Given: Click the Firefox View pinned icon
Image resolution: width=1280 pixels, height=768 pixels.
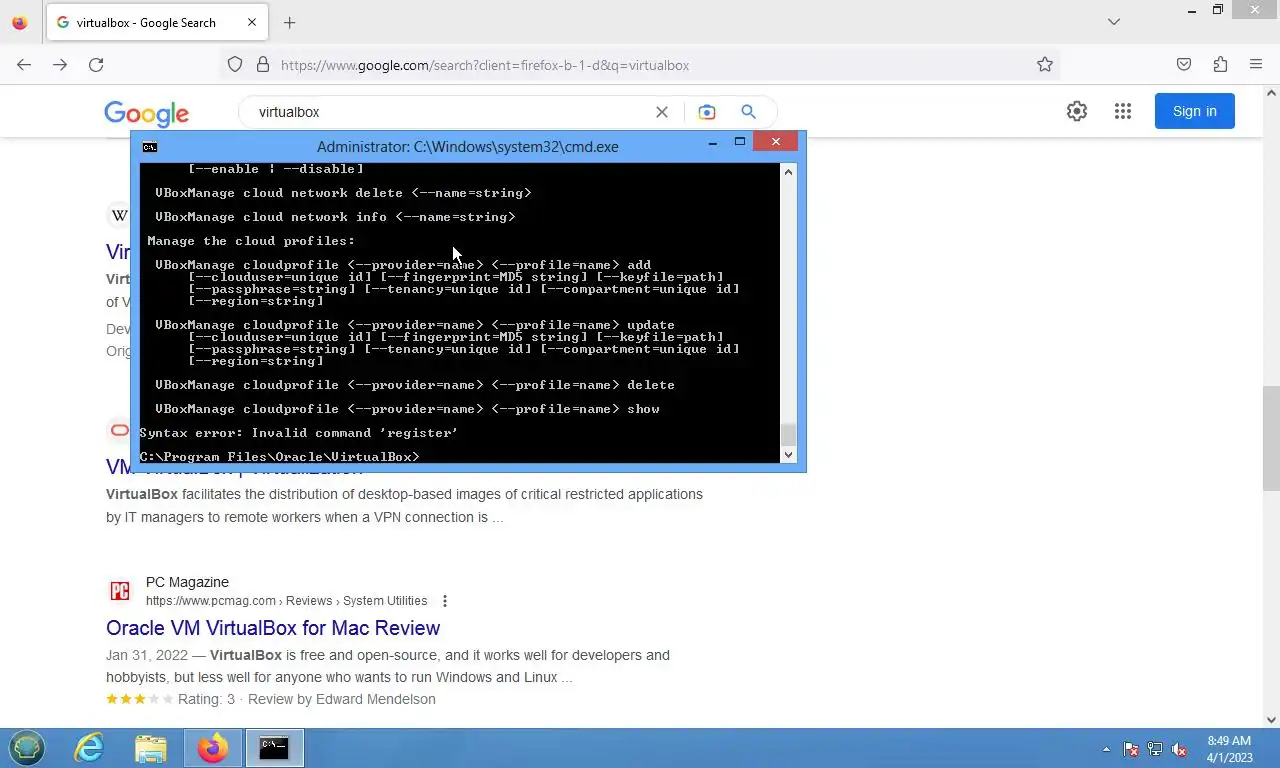Looking at the screenshot, I should [x=19, y=22].
